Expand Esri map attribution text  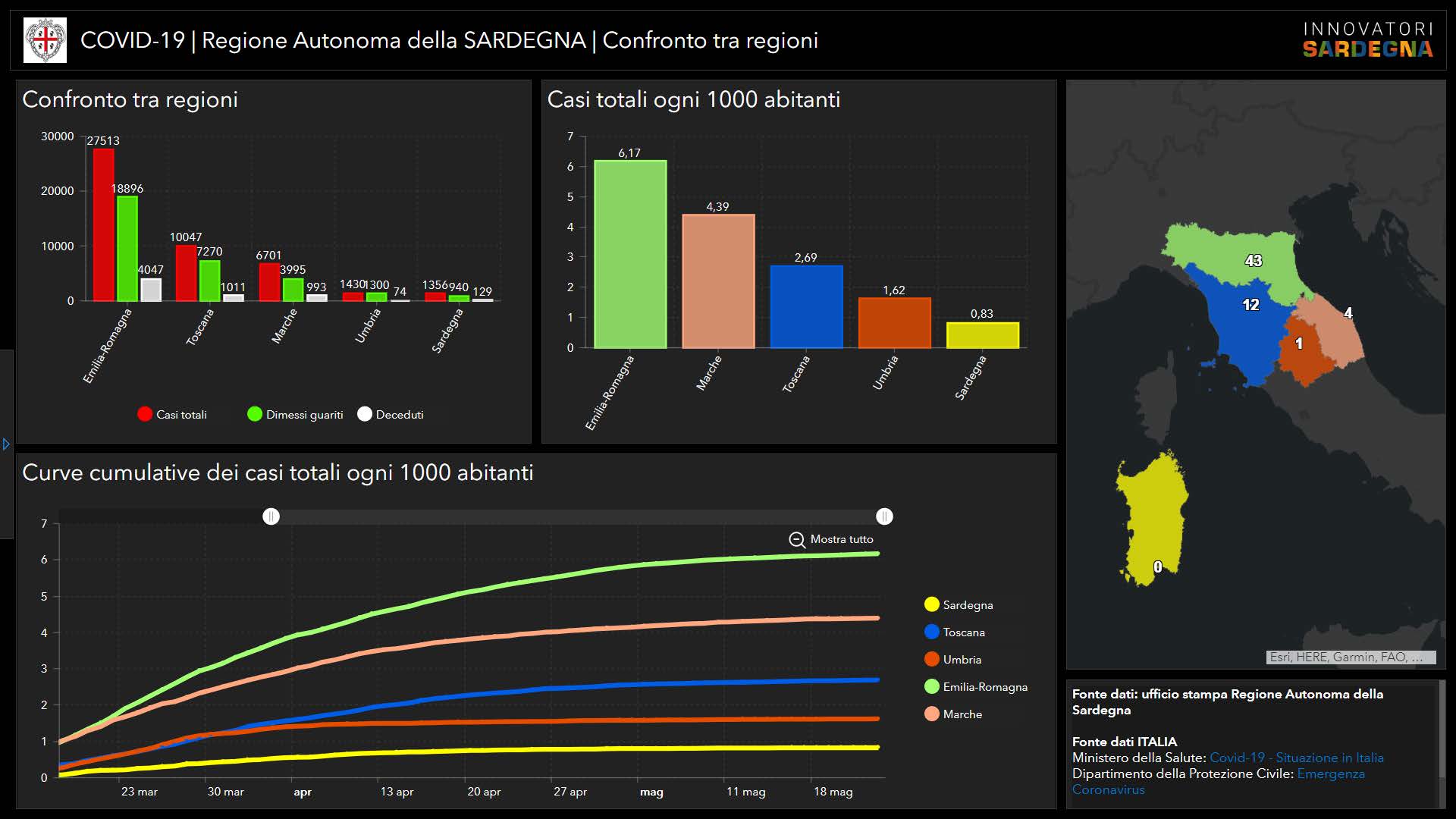[1351, 657]
